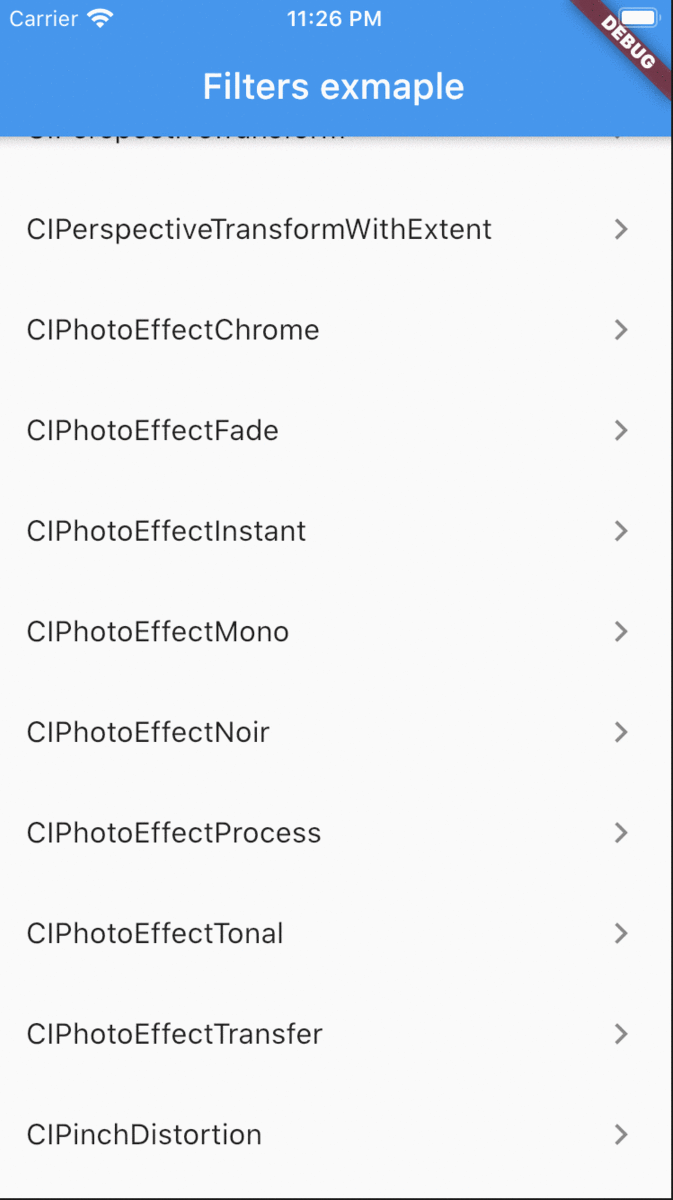The height and width of the screenshot is (1200, 673).
Task: Click the chevron next to CIPhotoEffectFade
Action: [621, 430]
